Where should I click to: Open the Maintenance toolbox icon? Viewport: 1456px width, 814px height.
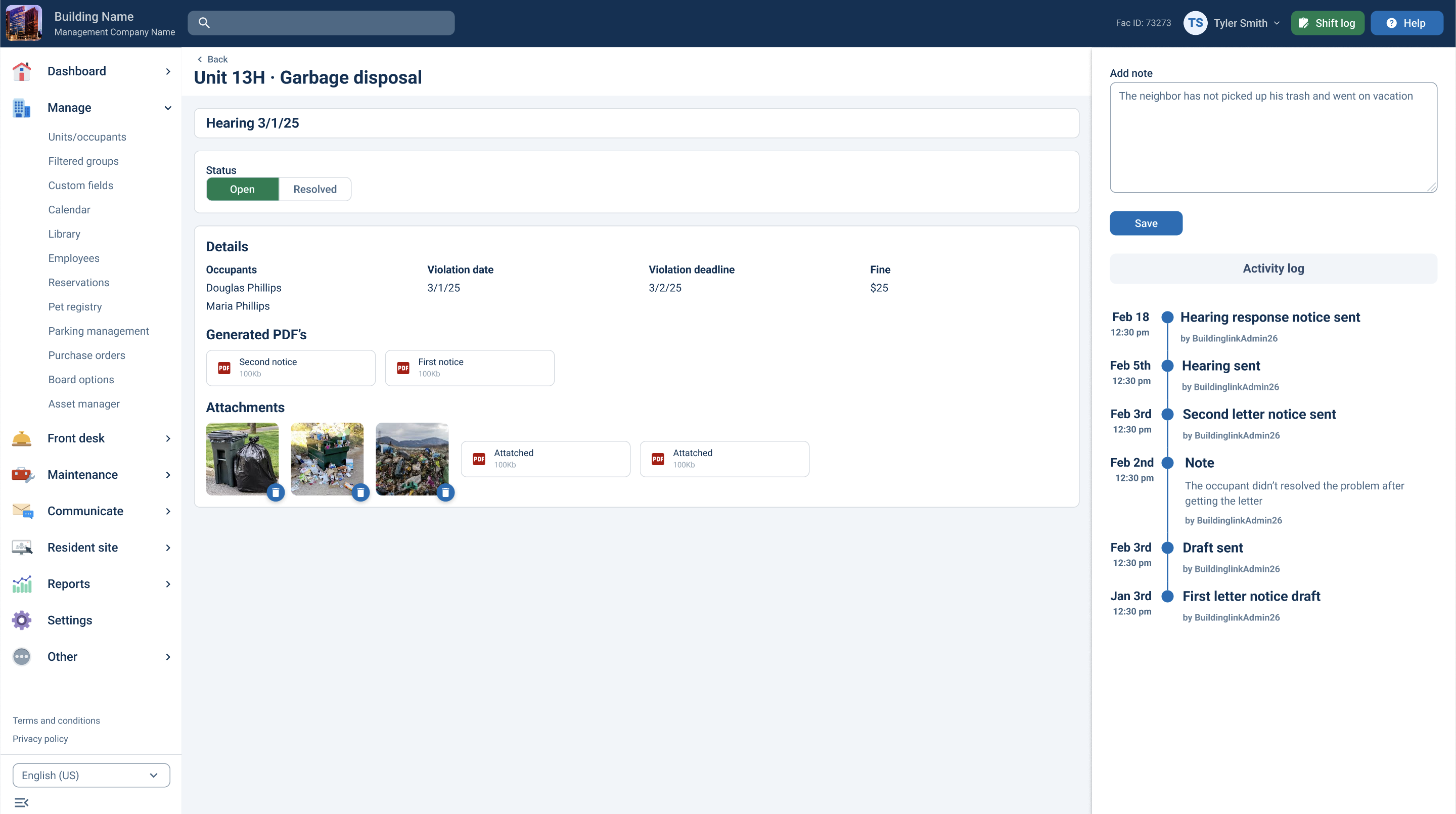pyautogui.click(x=21, y=475)
